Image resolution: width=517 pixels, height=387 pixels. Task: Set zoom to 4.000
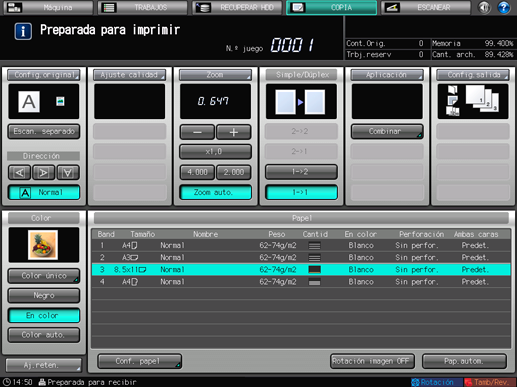pyautogui.click(x=197, y=172)
